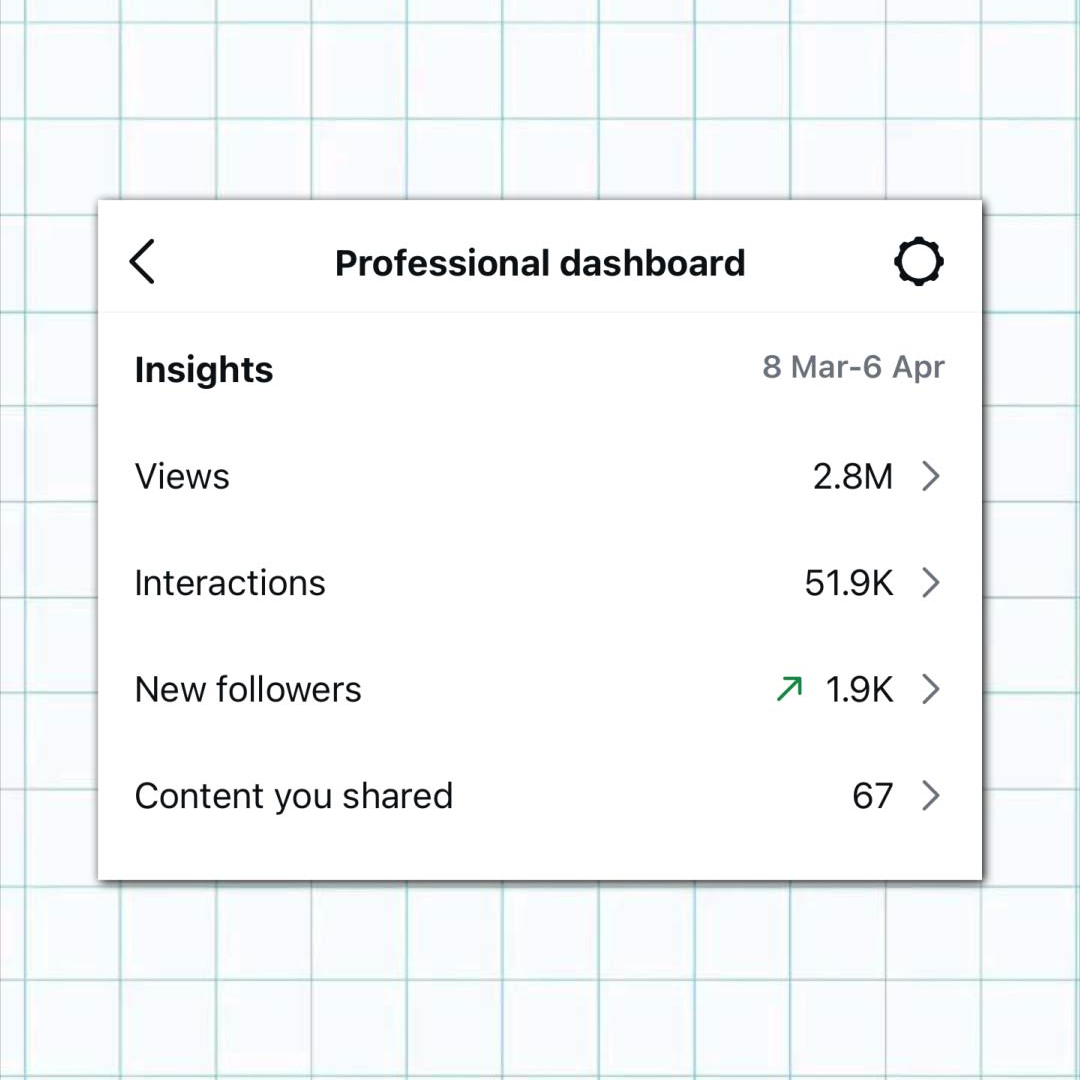Open the Interactions row label
This screenshot has width=1080, height=1080.
(230, 583)
